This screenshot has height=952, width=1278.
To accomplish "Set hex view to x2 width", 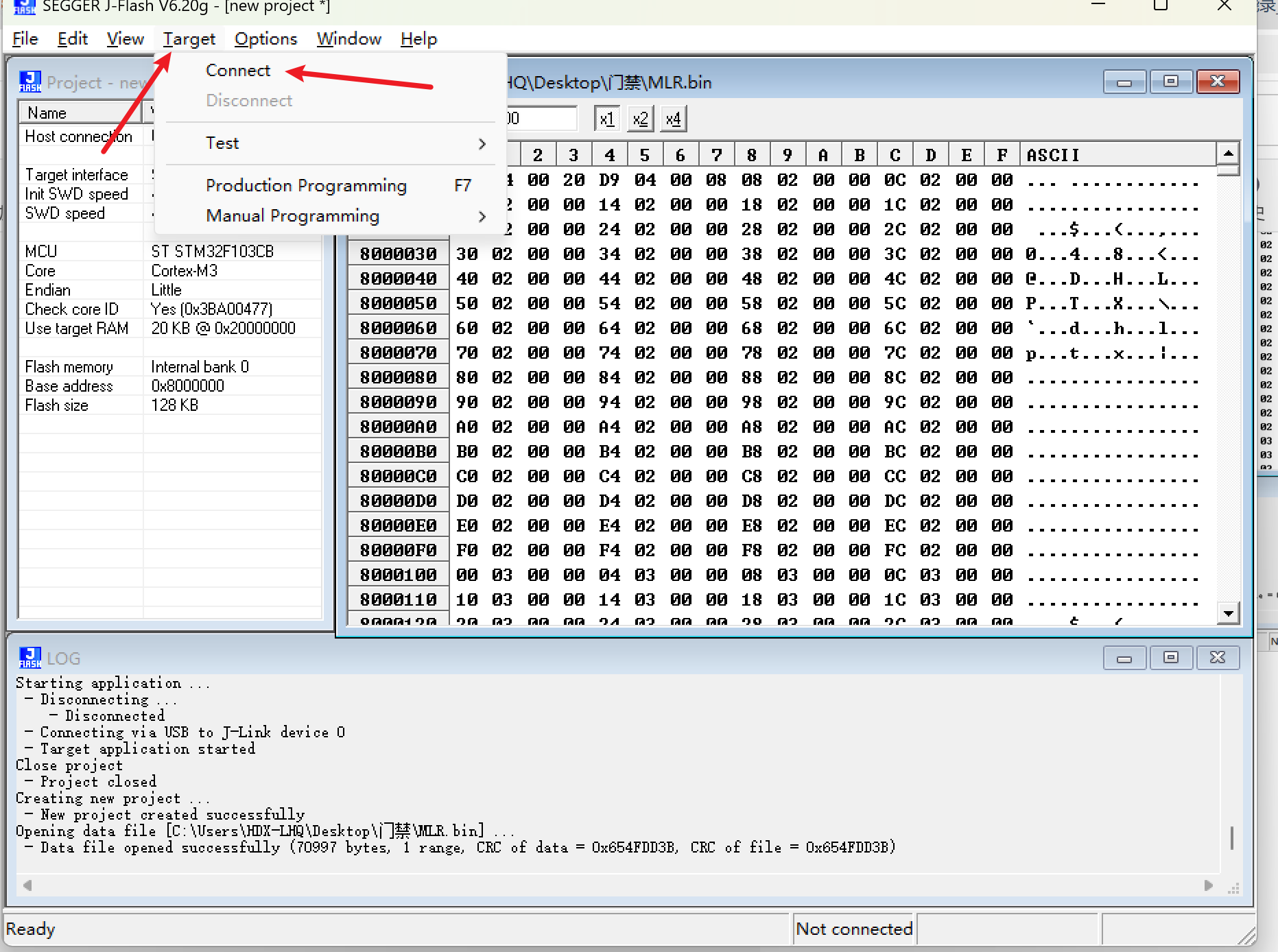I will [x=640, y=119].
